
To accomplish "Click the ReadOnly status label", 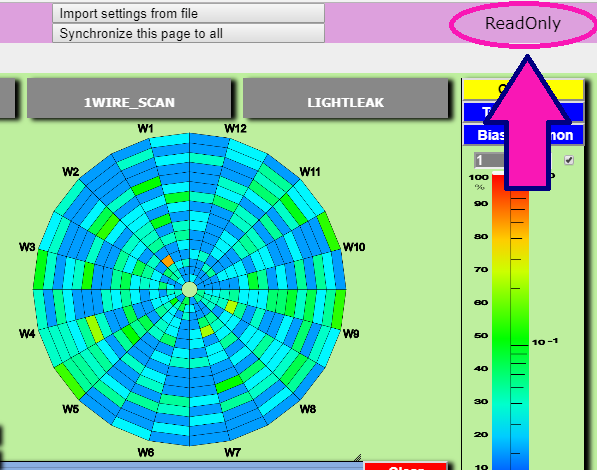I will click(522, 24).
